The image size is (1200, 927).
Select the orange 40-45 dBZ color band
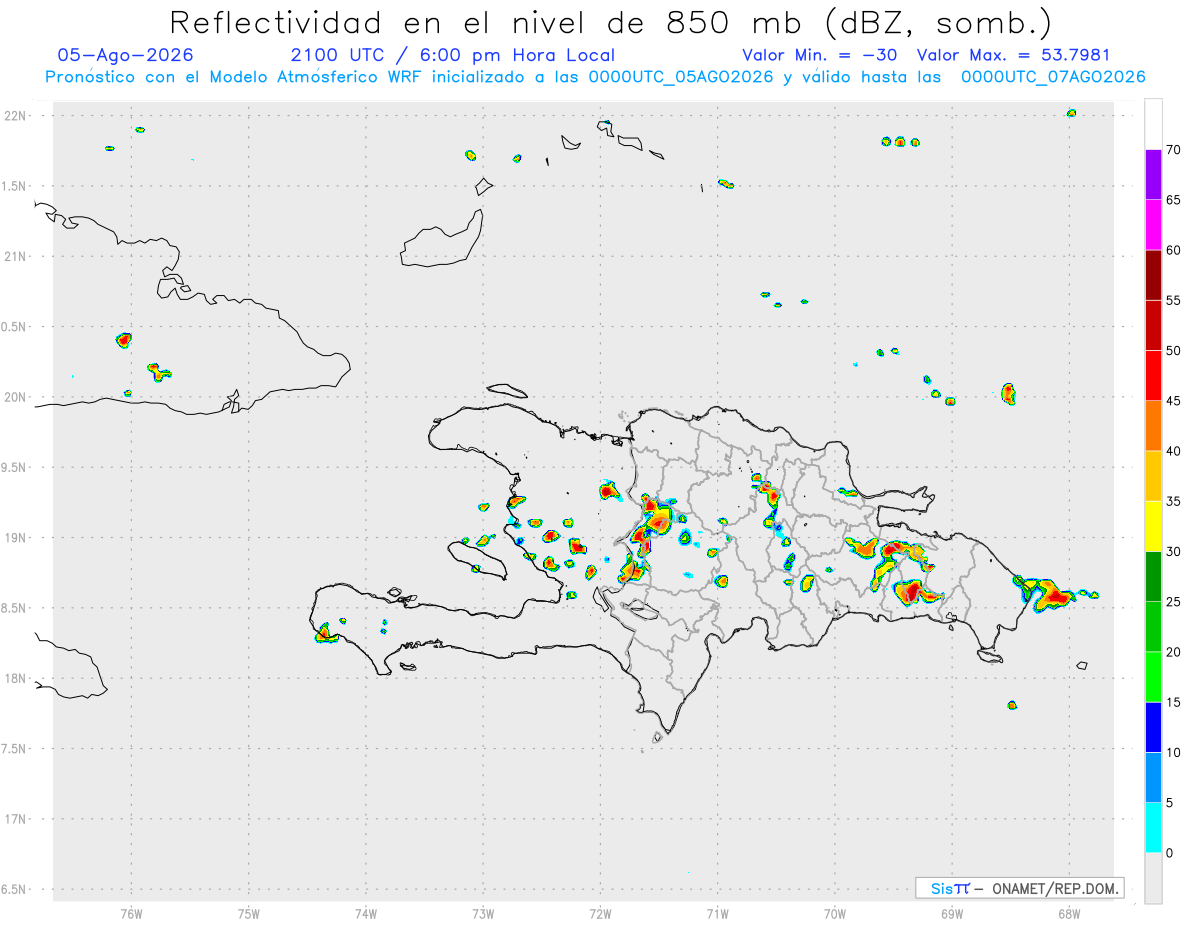[x=1153, y=426]
